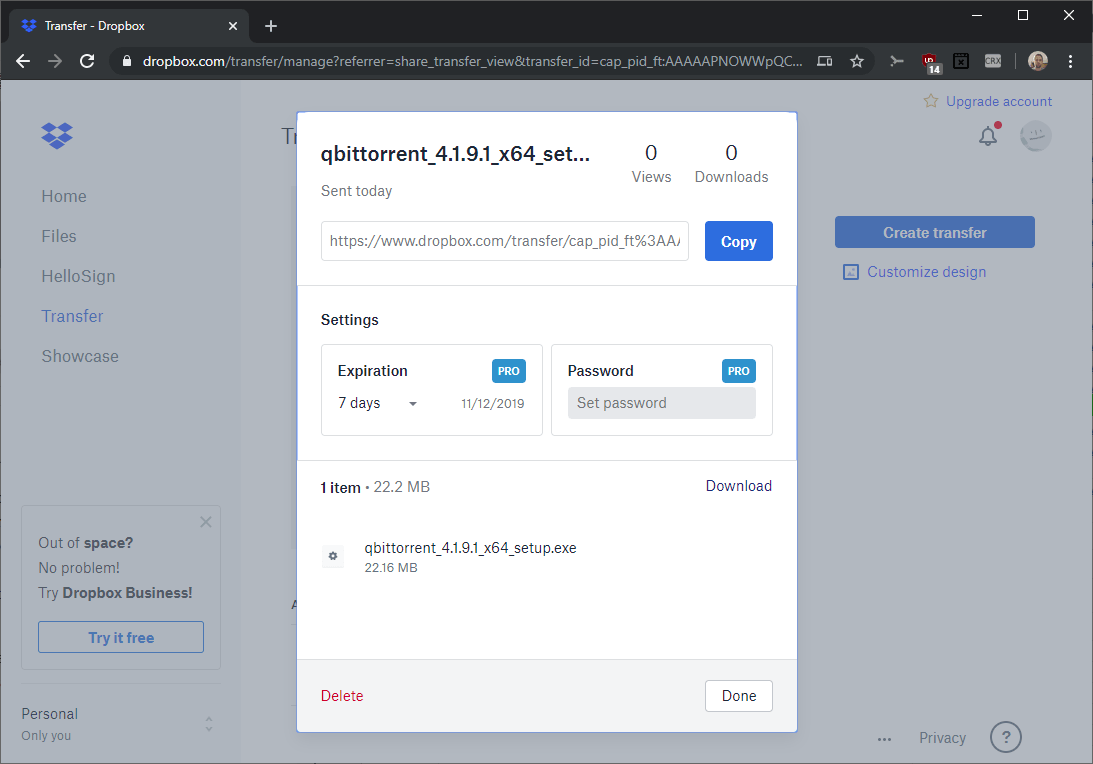Click the 11/12/2019 expiration date
Screen dimensions: 1093x764
click(492, 404)
